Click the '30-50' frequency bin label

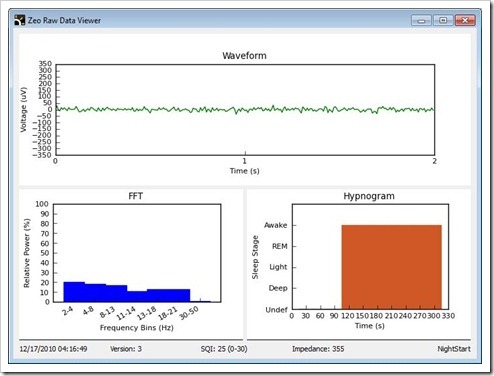[189, 313]
